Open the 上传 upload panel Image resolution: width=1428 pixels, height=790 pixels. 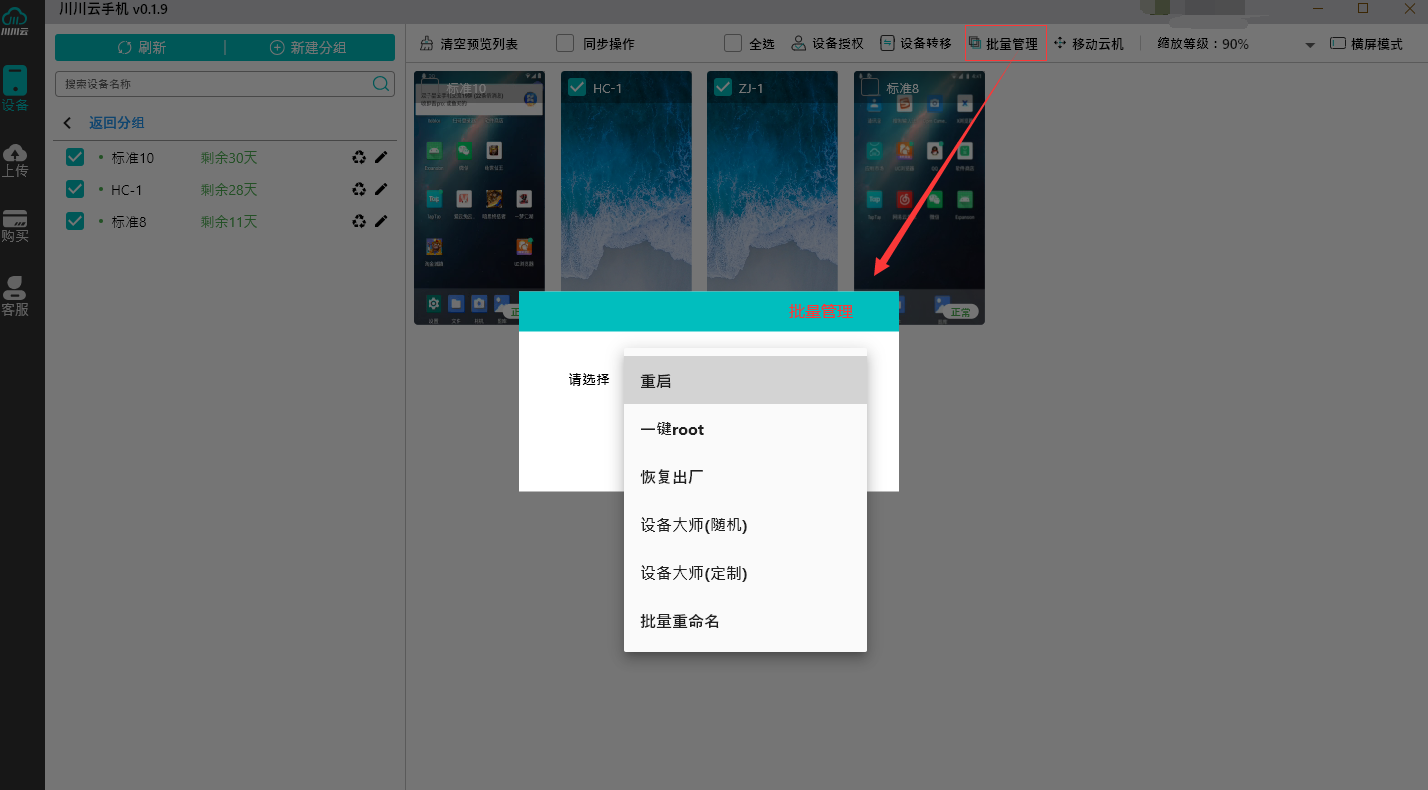15,160
